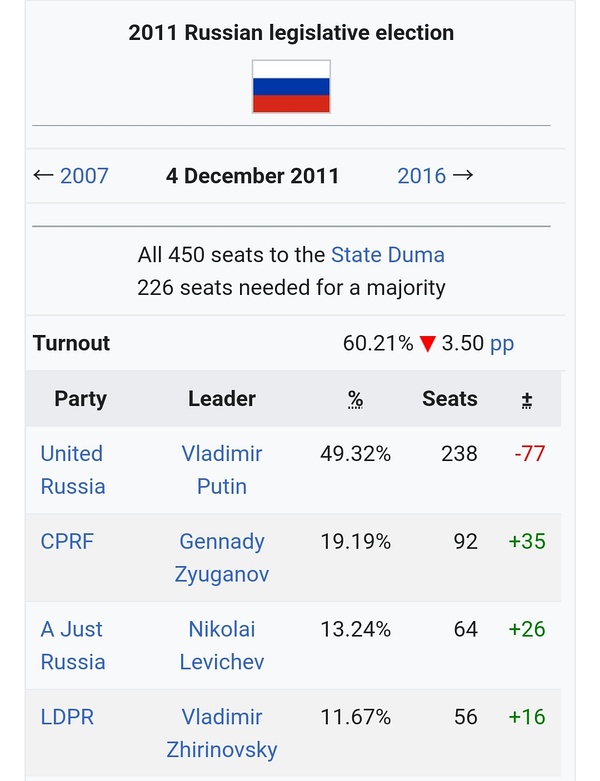Go to the 2016 election link

click(421, 176)
